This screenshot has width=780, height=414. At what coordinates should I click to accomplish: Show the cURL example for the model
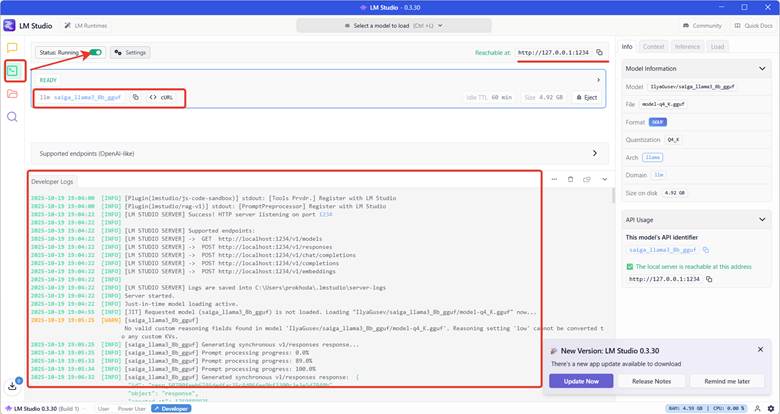pyautogui.click(x=161, y=98)
